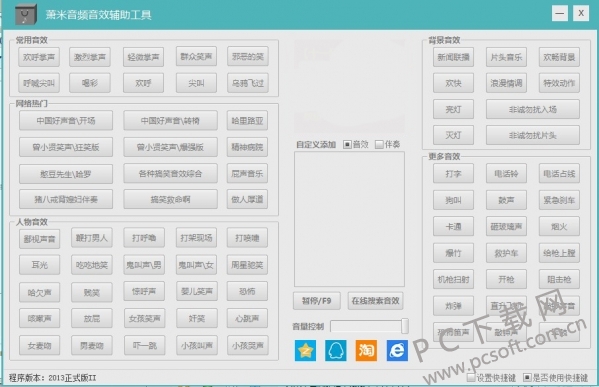Image resolution: width=599 pixels, height=387 pixels.
Task: Play the 婴儿笑声 effect
Action: point(196,291)
